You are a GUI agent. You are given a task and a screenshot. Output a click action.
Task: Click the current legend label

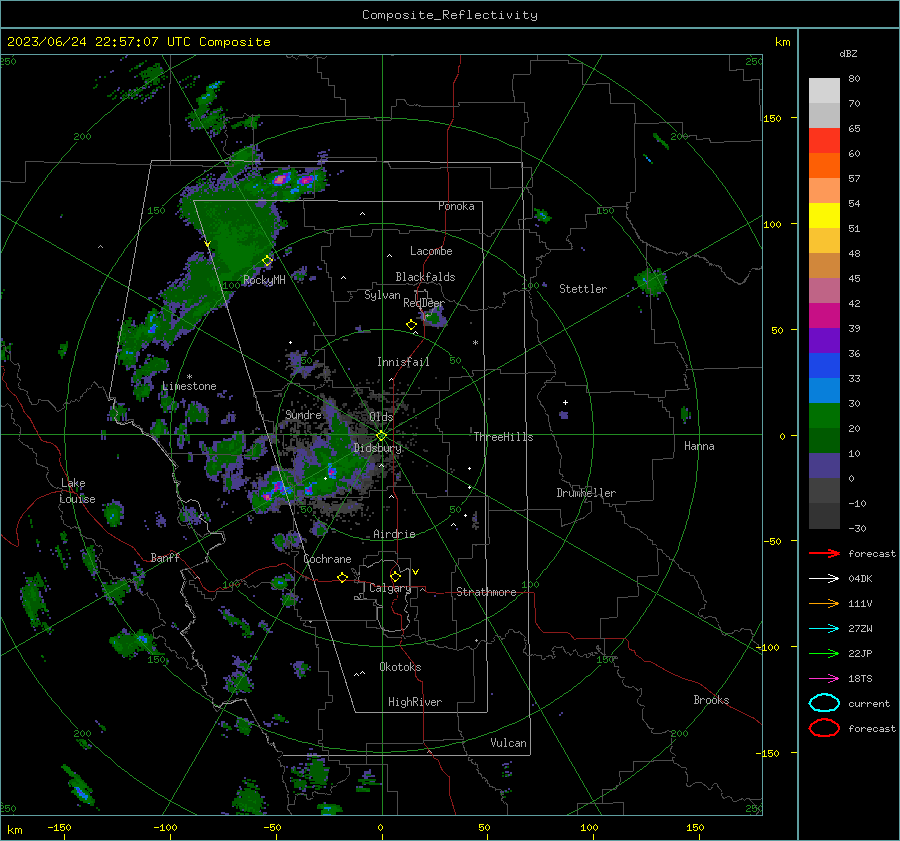pos(869,703)
